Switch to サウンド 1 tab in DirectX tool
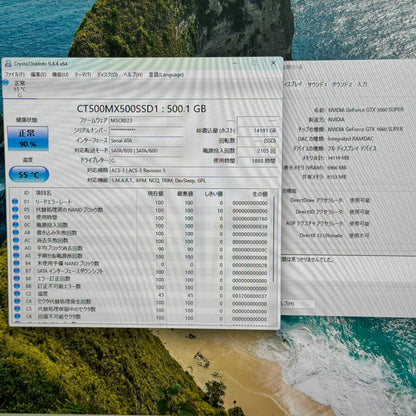 (x=317, y=85)
